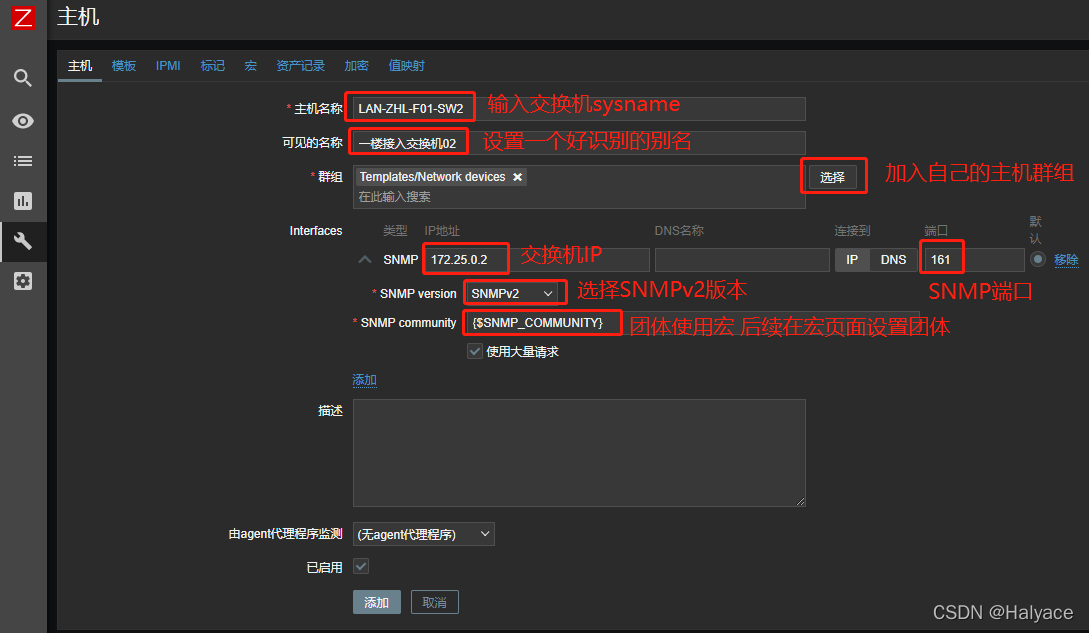
Task: Focus the SNMP IP地址 field
Action: (x=537, y=259)
